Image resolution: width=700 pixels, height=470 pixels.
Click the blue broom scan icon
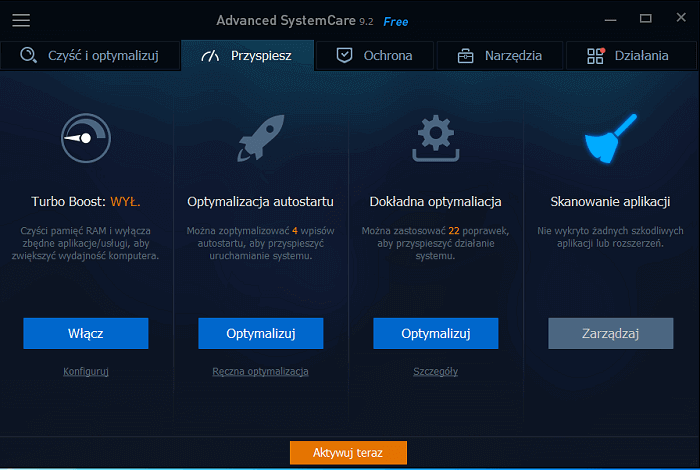610,138
